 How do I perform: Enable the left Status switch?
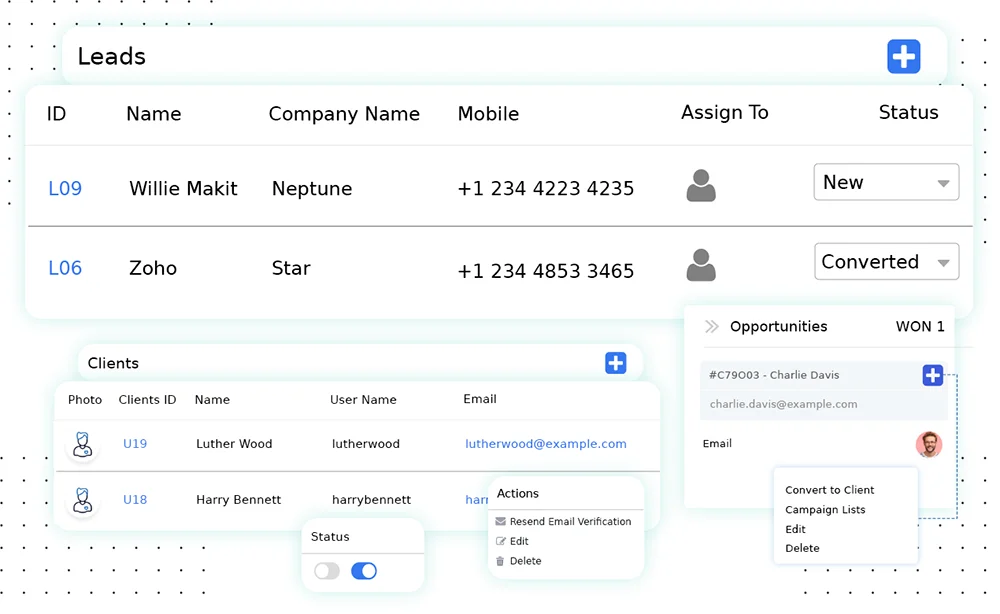326,570
